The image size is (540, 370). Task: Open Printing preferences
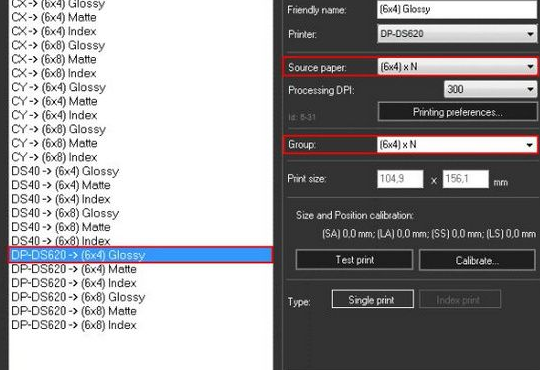pyautogui.click(x=457, y=112)
